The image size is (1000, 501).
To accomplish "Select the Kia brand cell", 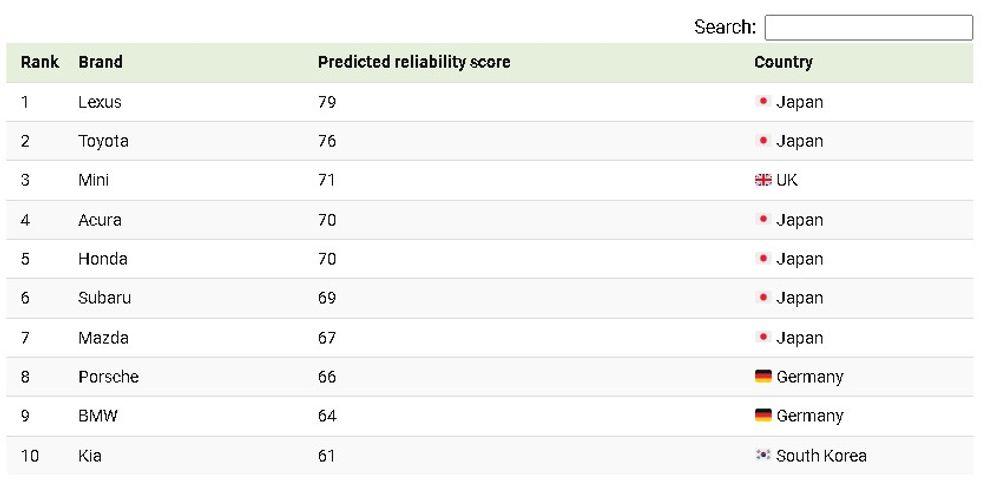I will (x=90, y=456).
